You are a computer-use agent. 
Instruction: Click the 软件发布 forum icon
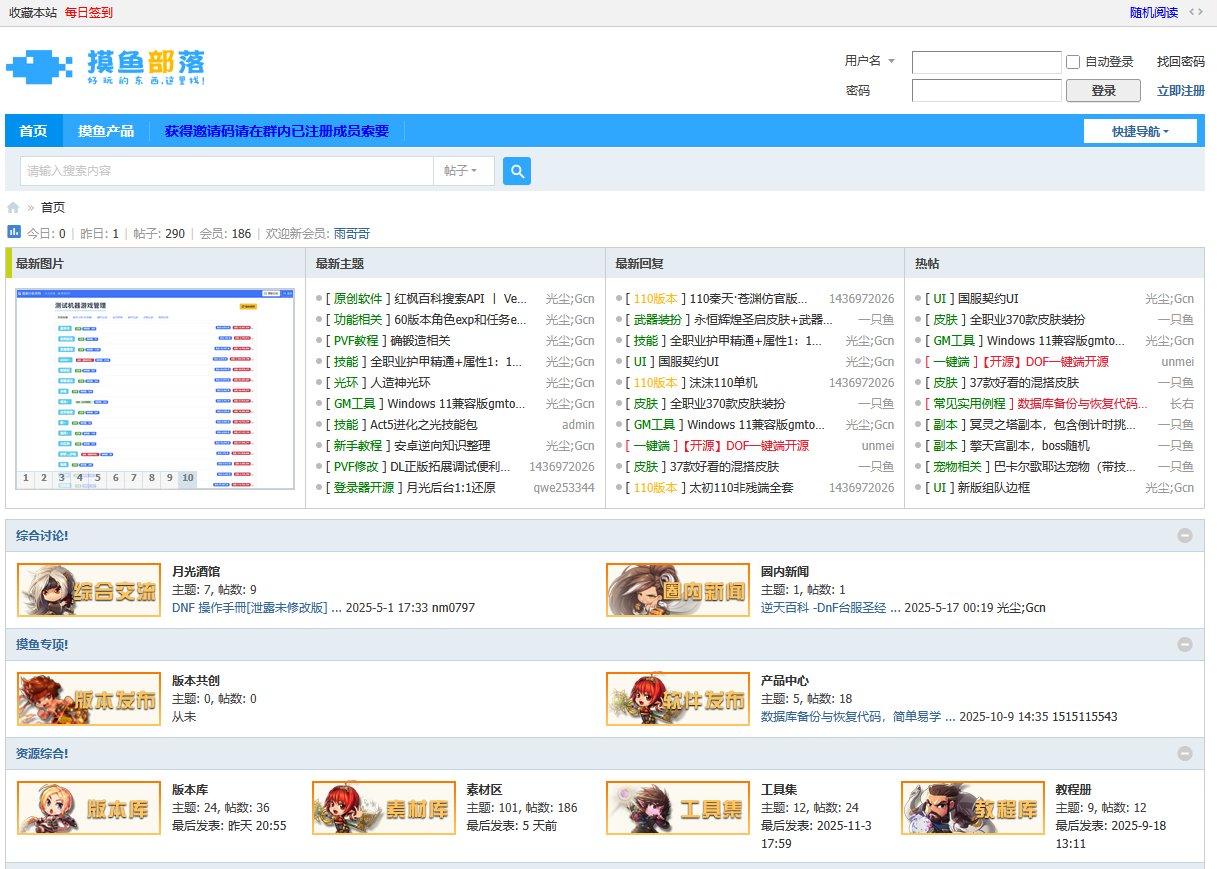pos(677,699)
